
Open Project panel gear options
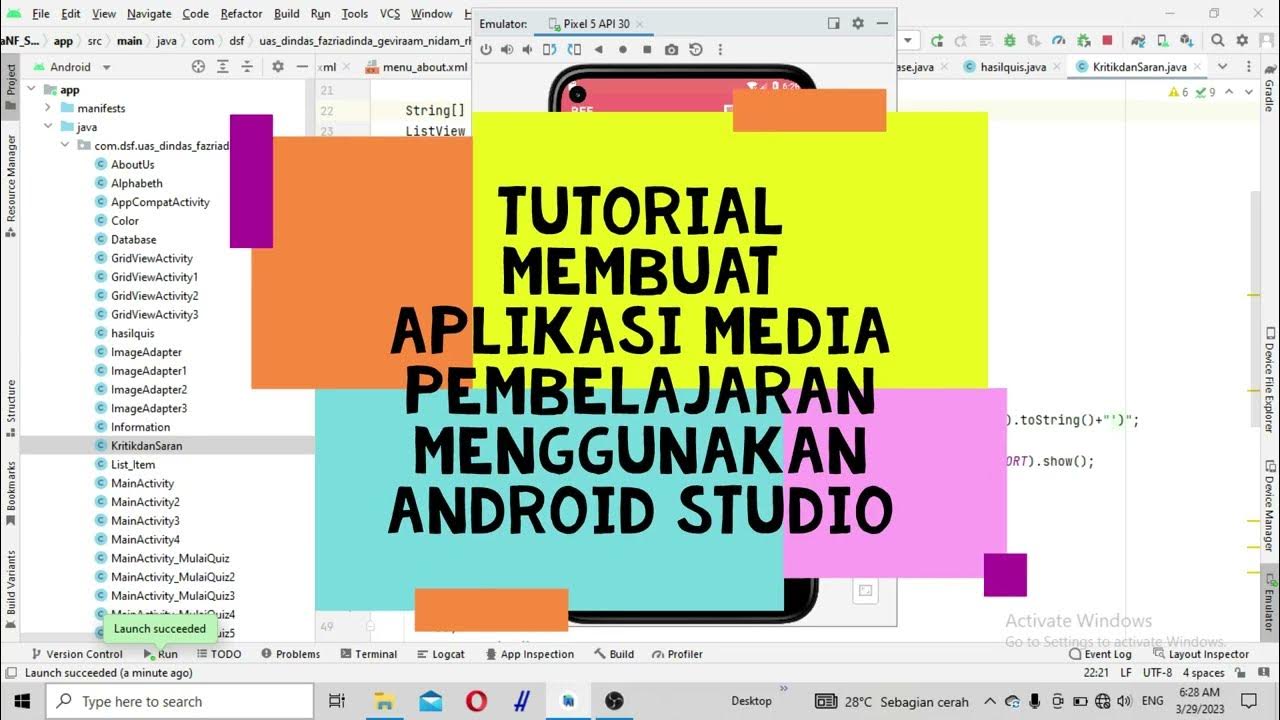coord(277,67)
